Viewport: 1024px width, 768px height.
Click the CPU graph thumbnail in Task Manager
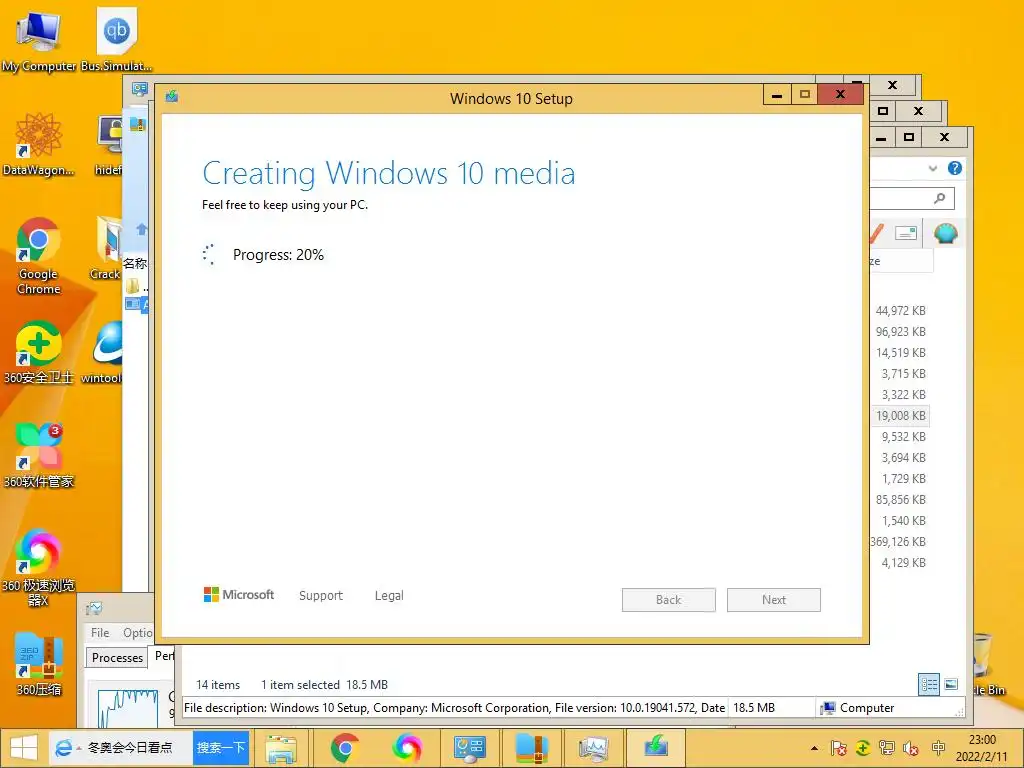[127, 708]
